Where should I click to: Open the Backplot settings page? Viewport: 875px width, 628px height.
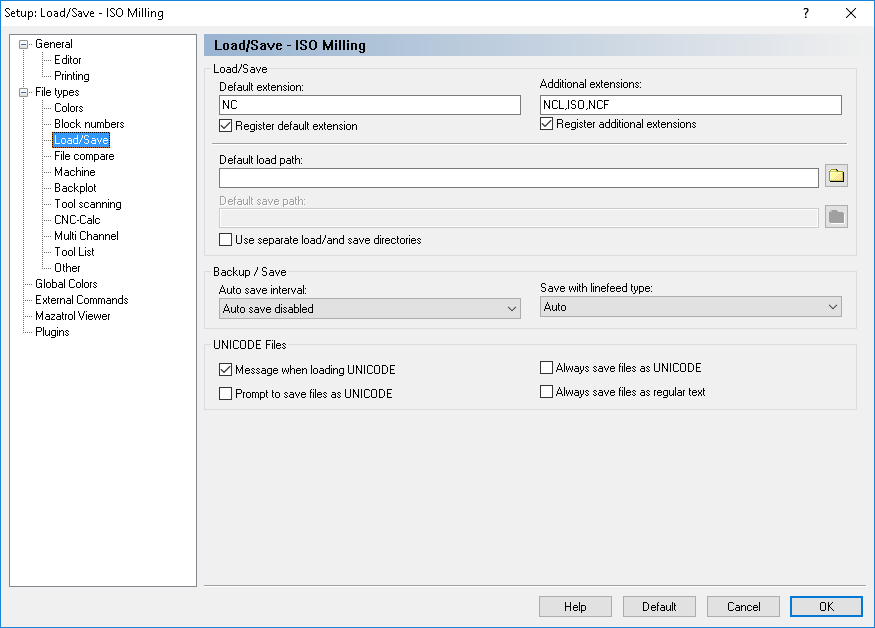(75, 188)
